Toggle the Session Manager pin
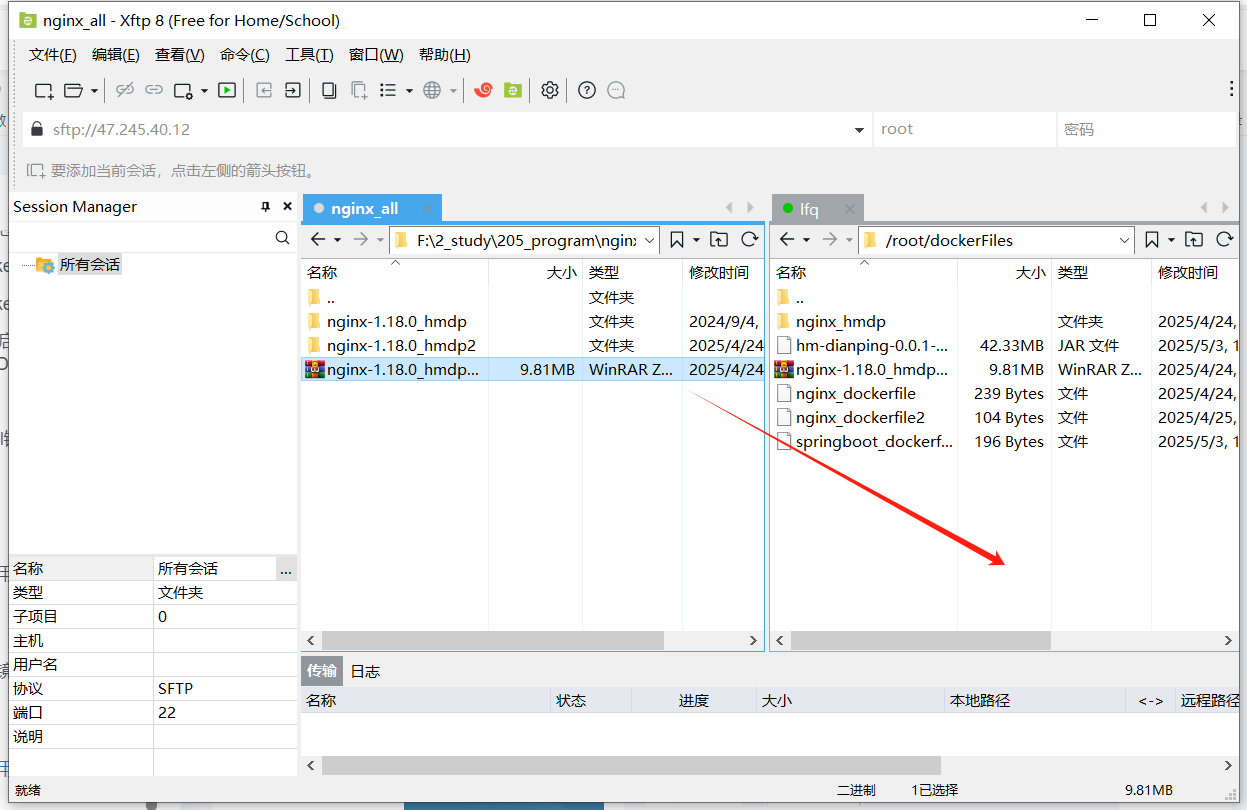This screenshot has height=810, width=1247. pyautogui.click(x=265, y=207)
